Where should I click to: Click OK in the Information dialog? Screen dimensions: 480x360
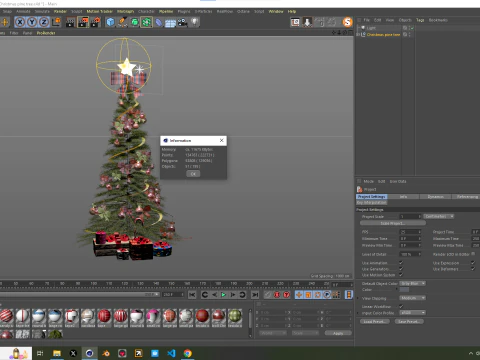(193, 174)
